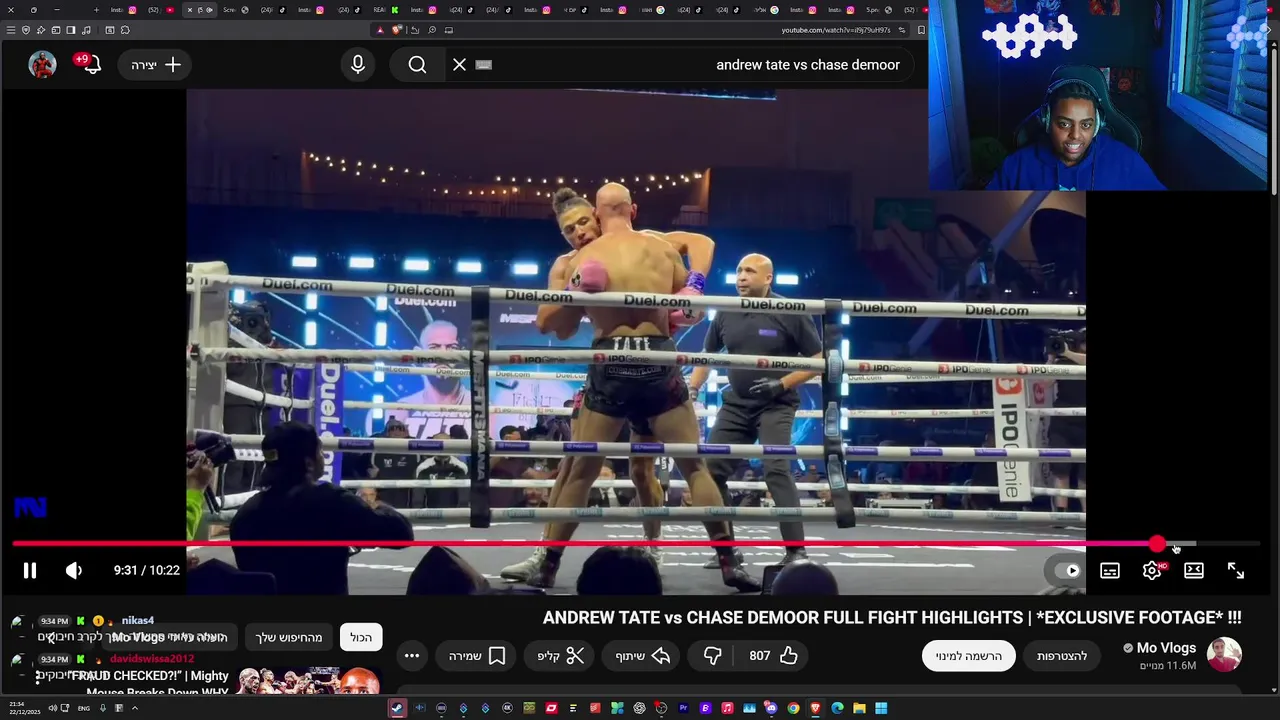Open player settings gear icon

[1152, 570]
